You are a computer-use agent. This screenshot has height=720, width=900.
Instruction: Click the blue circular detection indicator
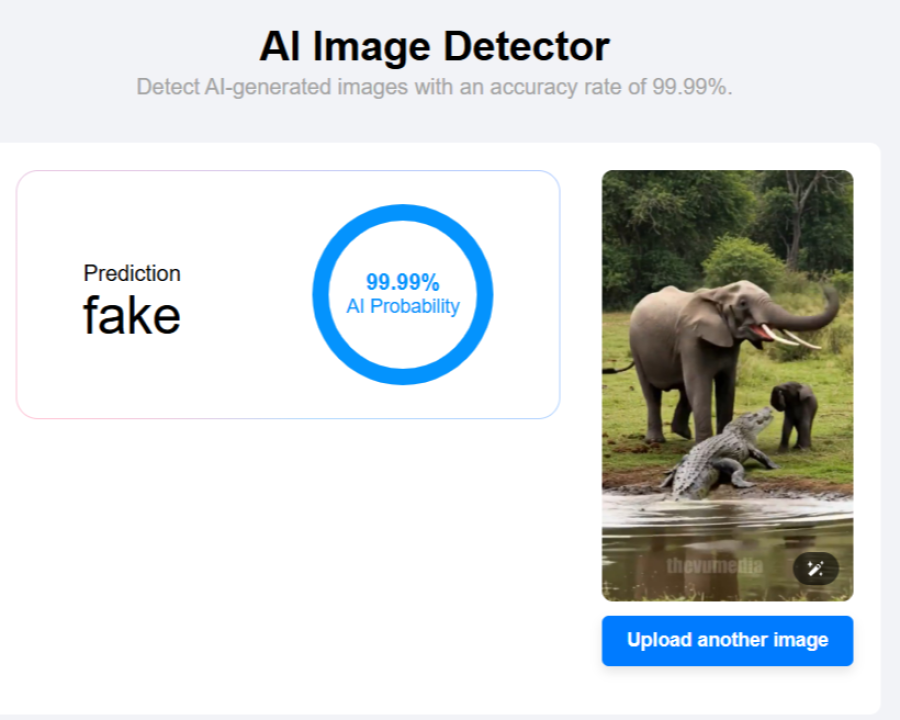coord(402,293)
